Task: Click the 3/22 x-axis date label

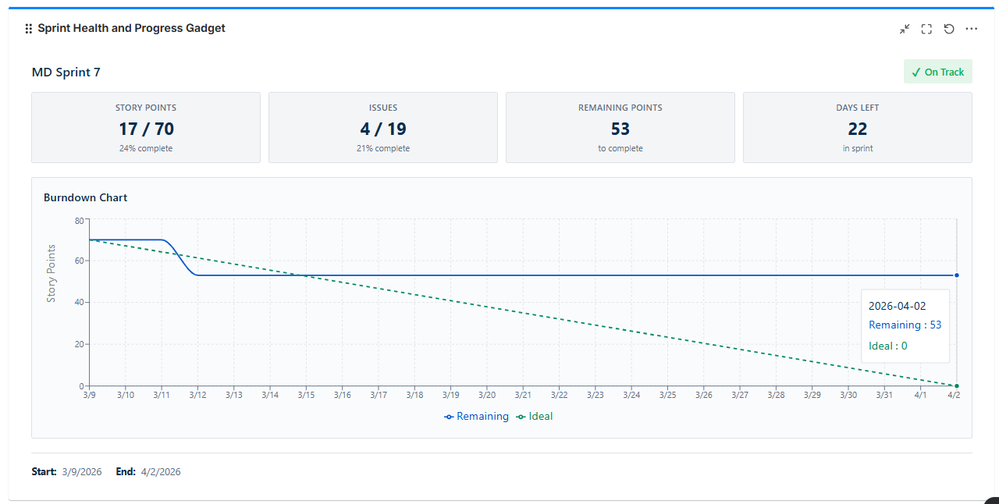Action: pyautogui.click(x=559, y=395)
